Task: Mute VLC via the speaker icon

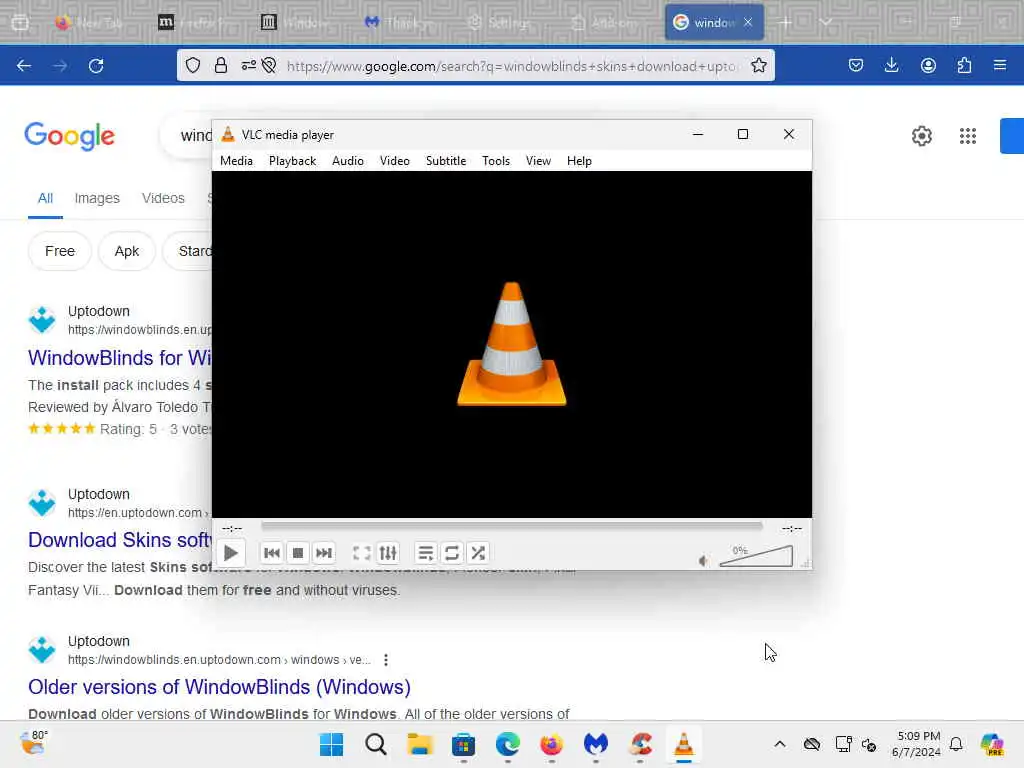Action: (x=703, y=560)
